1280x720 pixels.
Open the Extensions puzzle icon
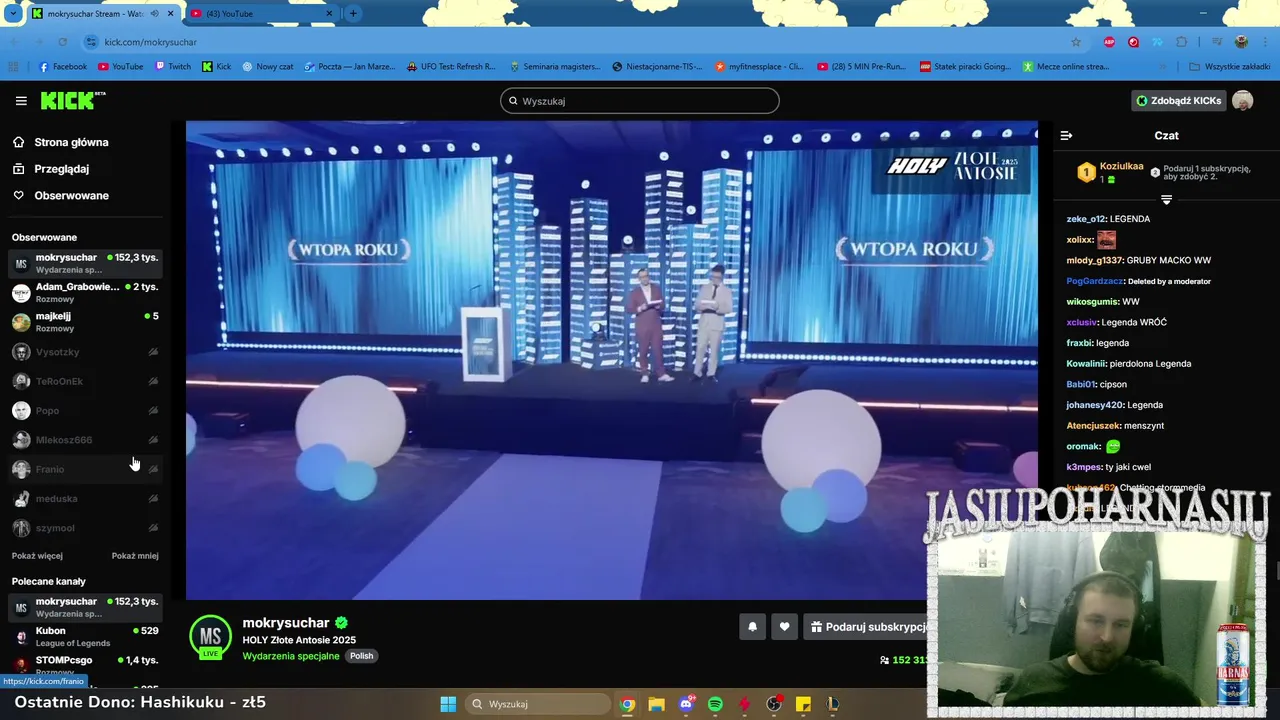(1182, 42)
